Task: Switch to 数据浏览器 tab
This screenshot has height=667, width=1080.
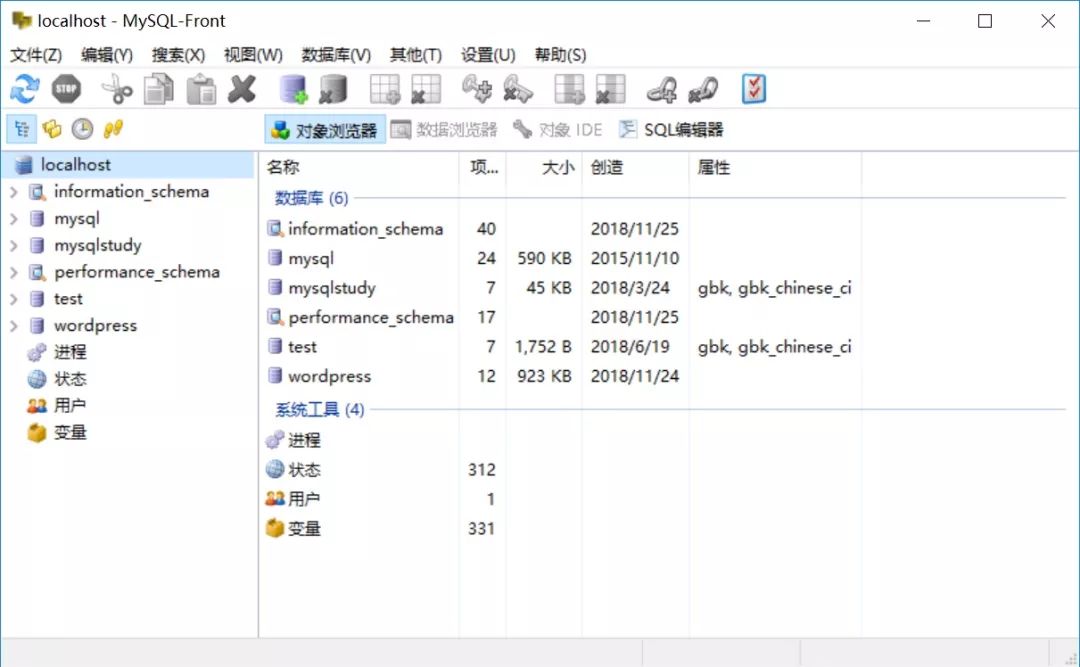Action: (444, 130)
